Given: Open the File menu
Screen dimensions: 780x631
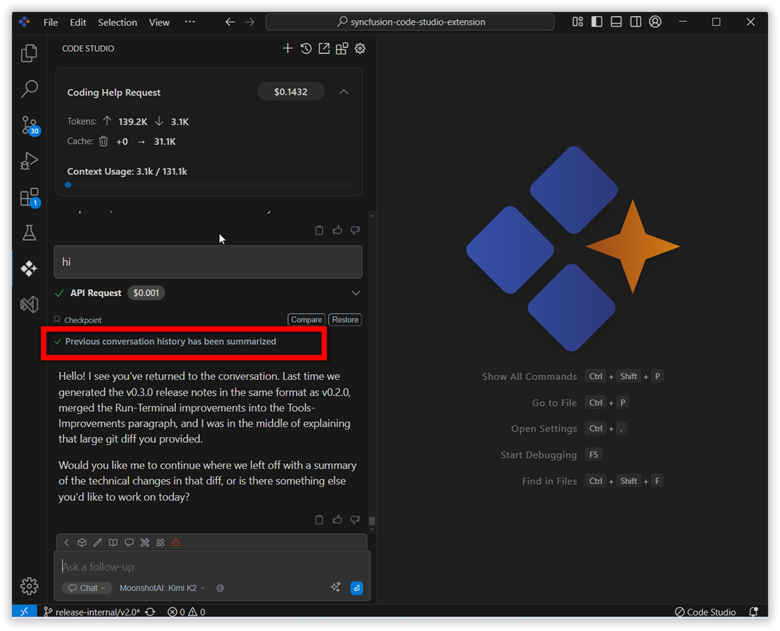Looking at the screenshot, I should coord(50,22).
